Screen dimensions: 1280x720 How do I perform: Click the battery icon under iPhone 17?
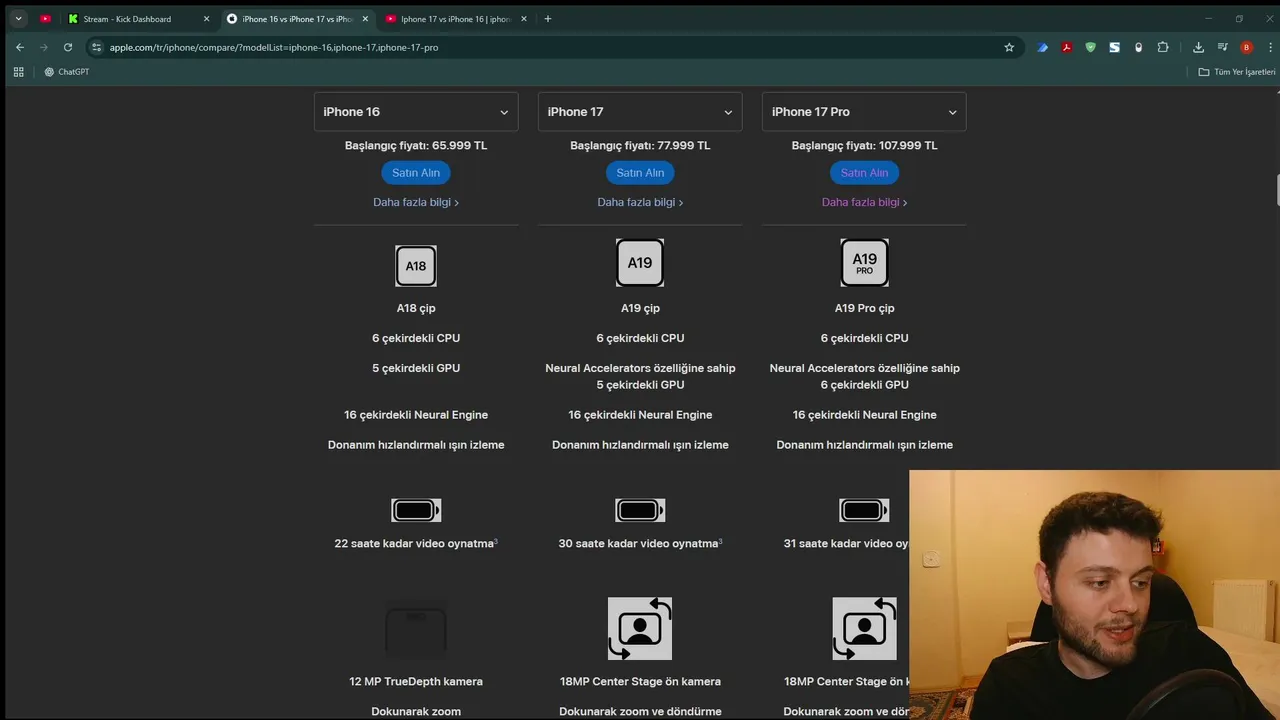pyautogui.click(x=640, y=510)
